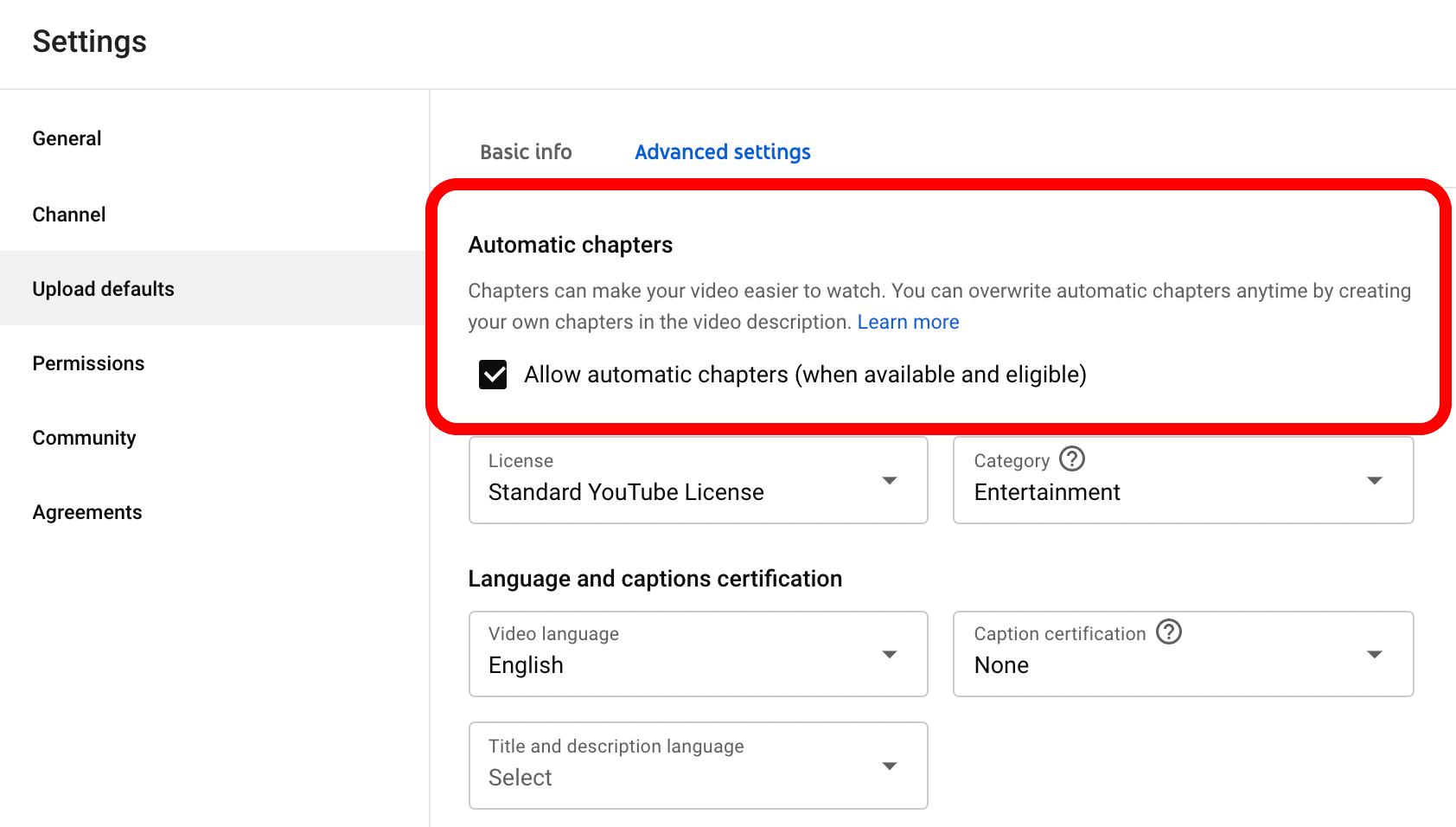Click the Caption certification help icon
1456x827 pixels.
point(1169,631)
